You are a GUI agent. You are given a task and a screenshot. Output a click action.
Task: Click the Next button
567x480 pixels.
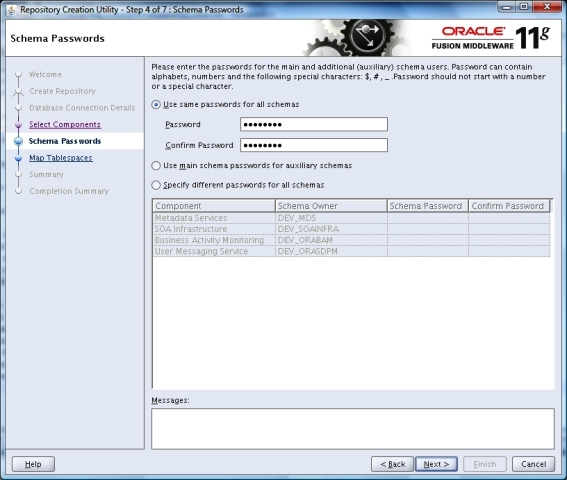(436, 464)
